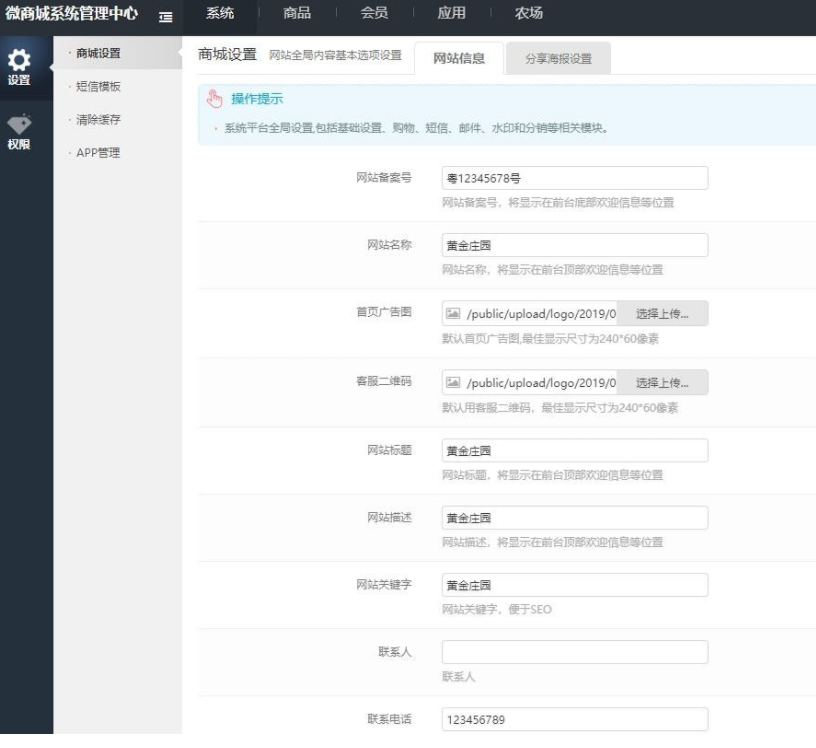
Task: Click the 默认首页广告图 size hint text
Action: tap(550, 339)
